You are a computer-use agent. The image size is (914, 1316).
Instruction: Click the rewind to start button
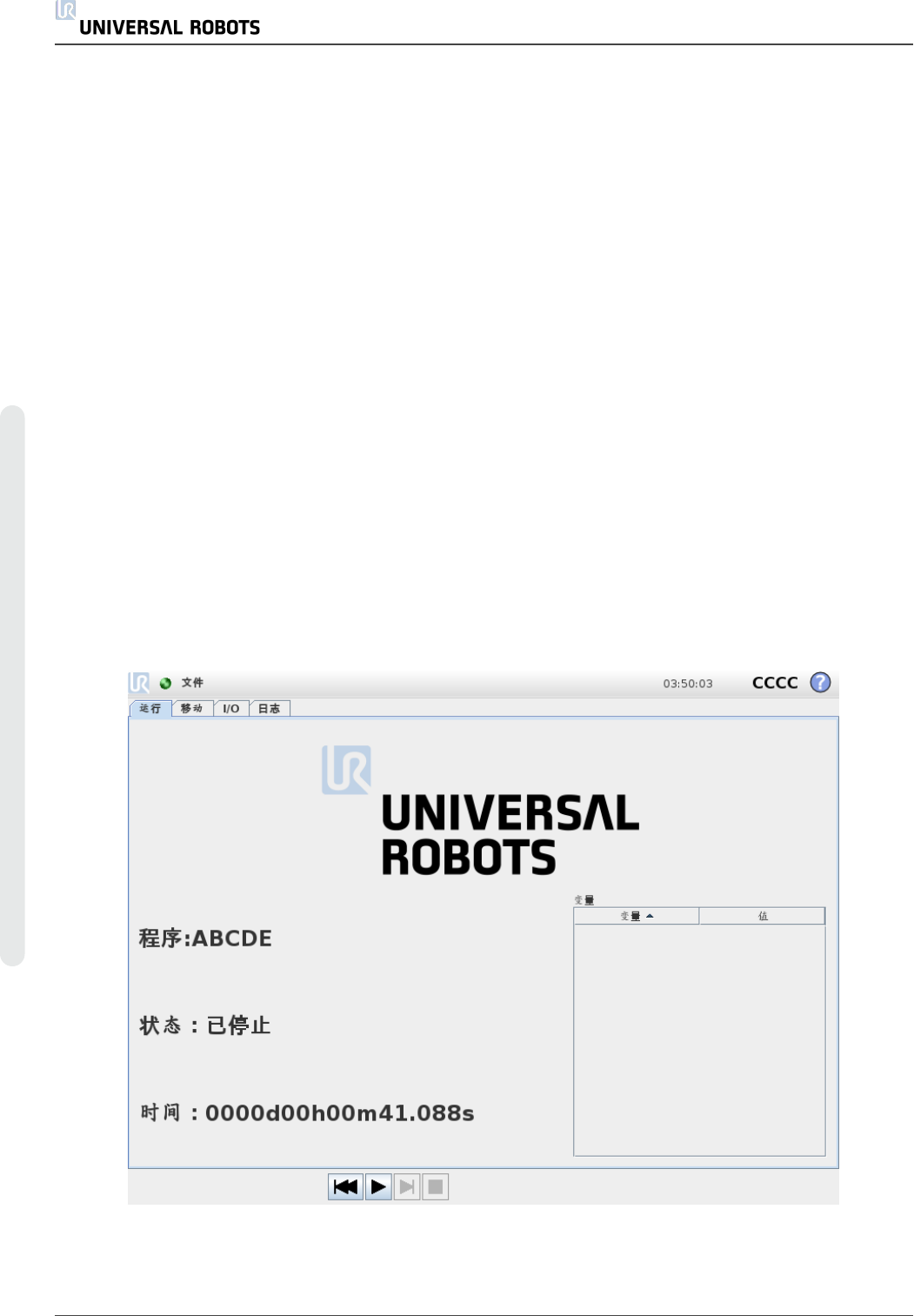point(345,1186)
